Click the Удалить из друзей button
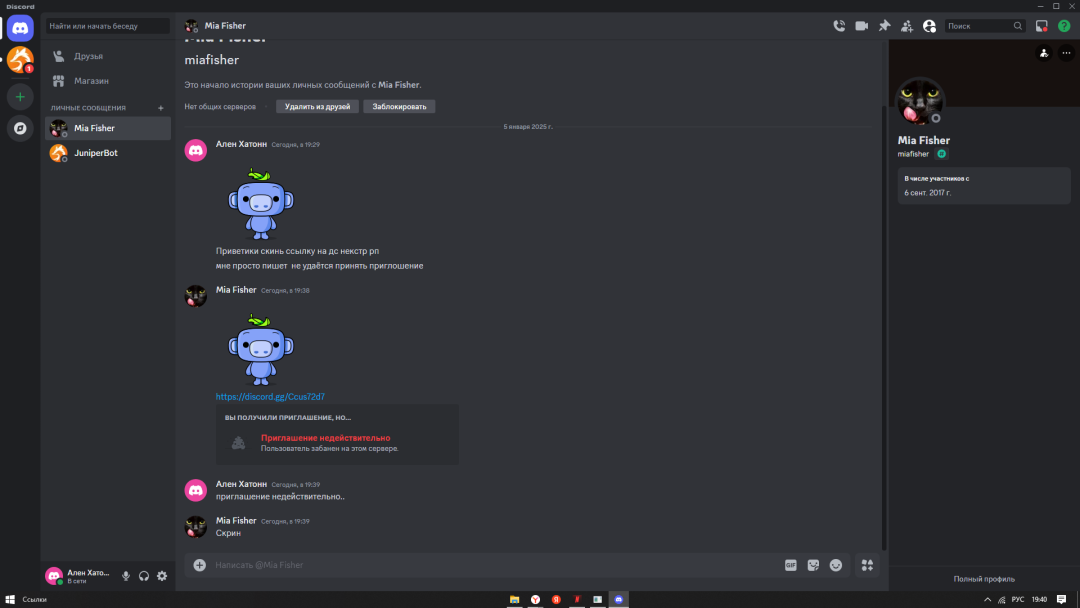The image size is (1080, 608). pos(317,106)
